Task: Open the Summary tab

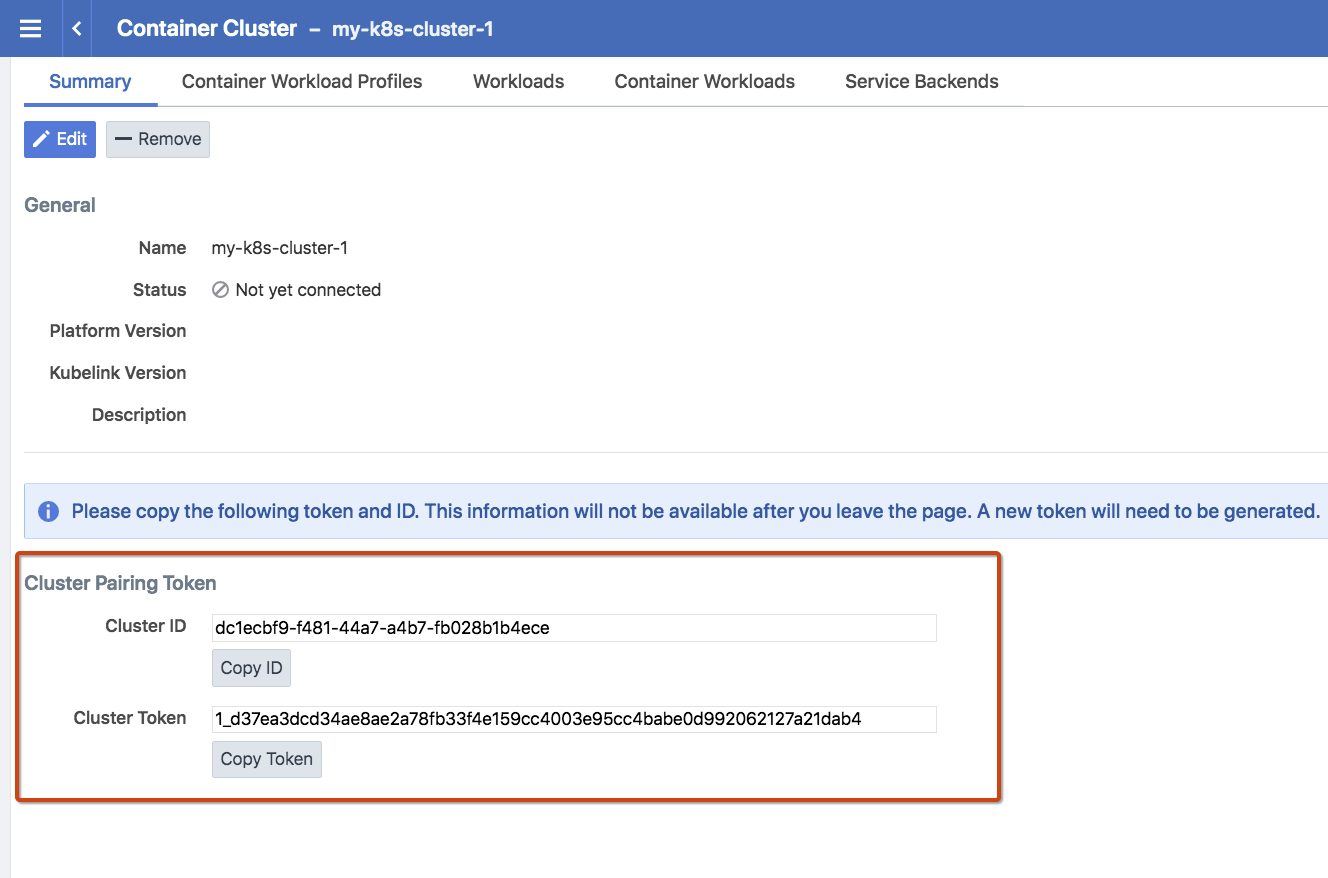Action: click(x=89, y=81)
